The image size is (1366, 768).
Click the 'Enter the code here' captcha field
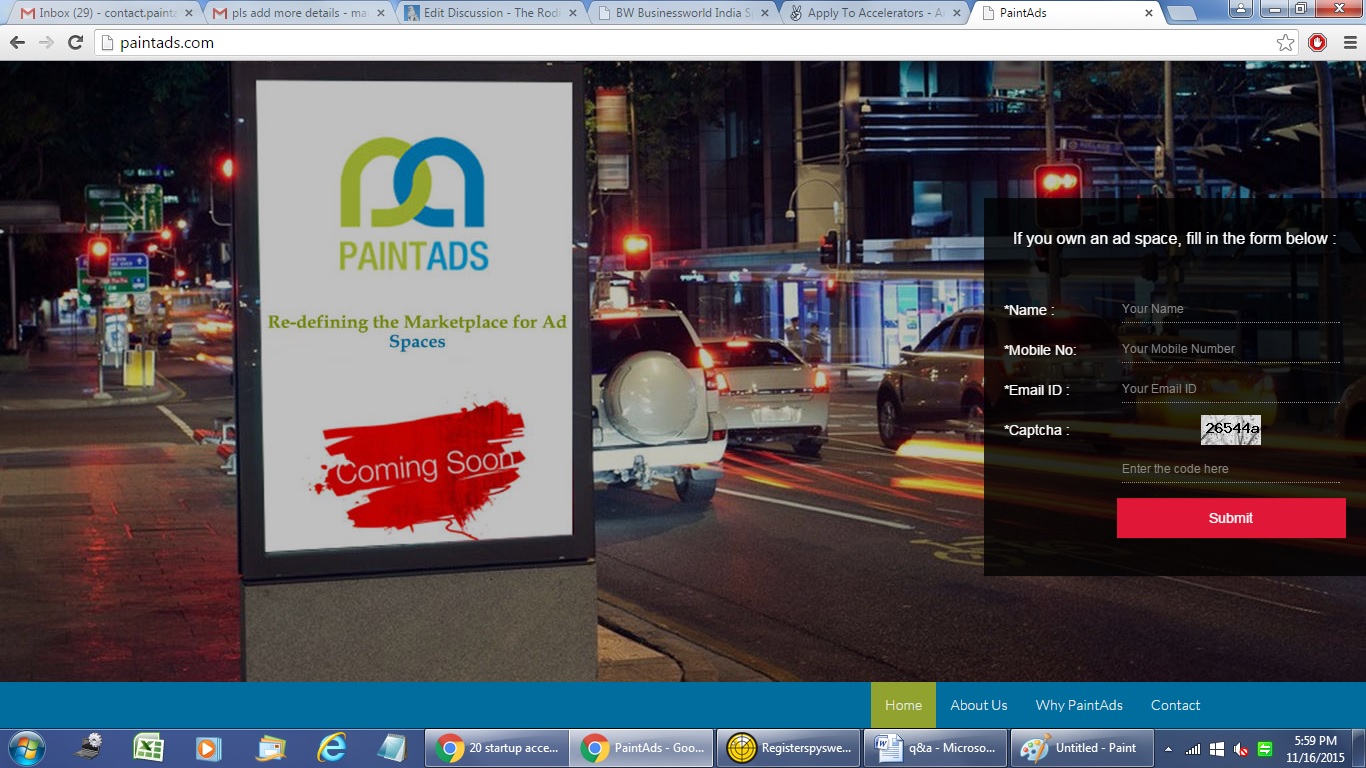point(1230,469)
